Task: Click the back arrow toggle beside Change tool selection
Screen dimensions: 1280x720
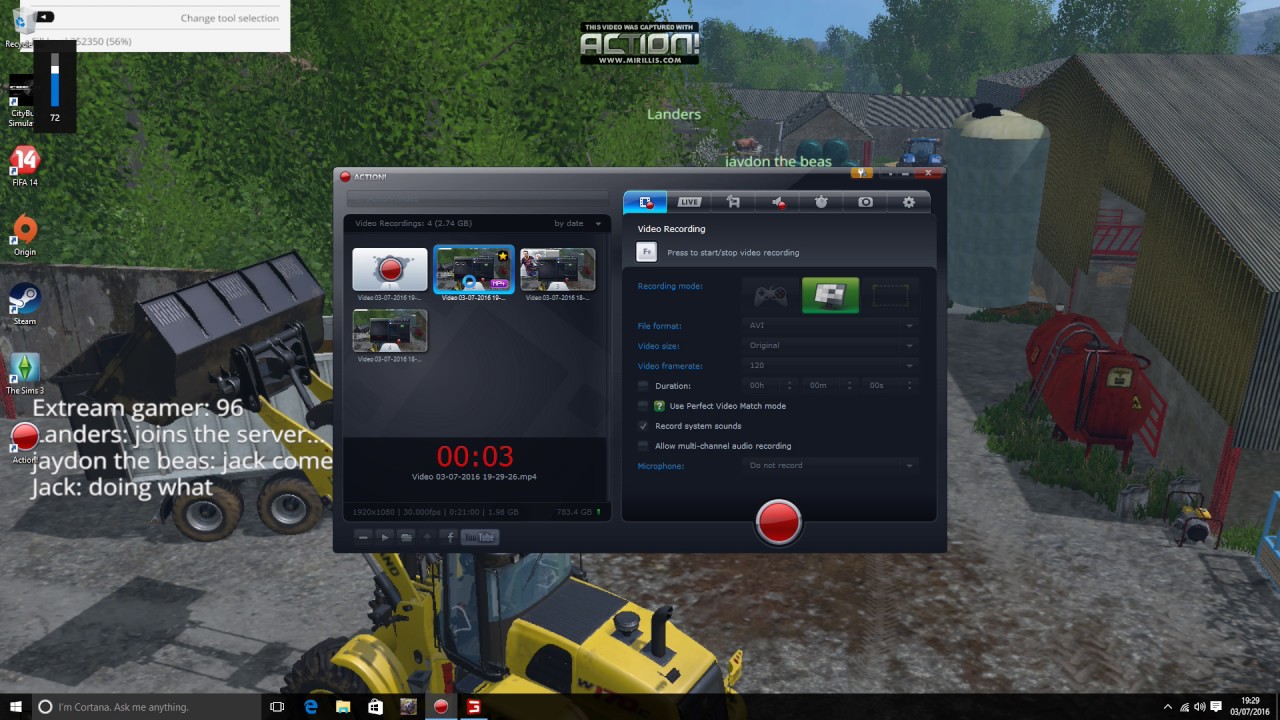Action: pyautogui.click(x=45, y=17)
